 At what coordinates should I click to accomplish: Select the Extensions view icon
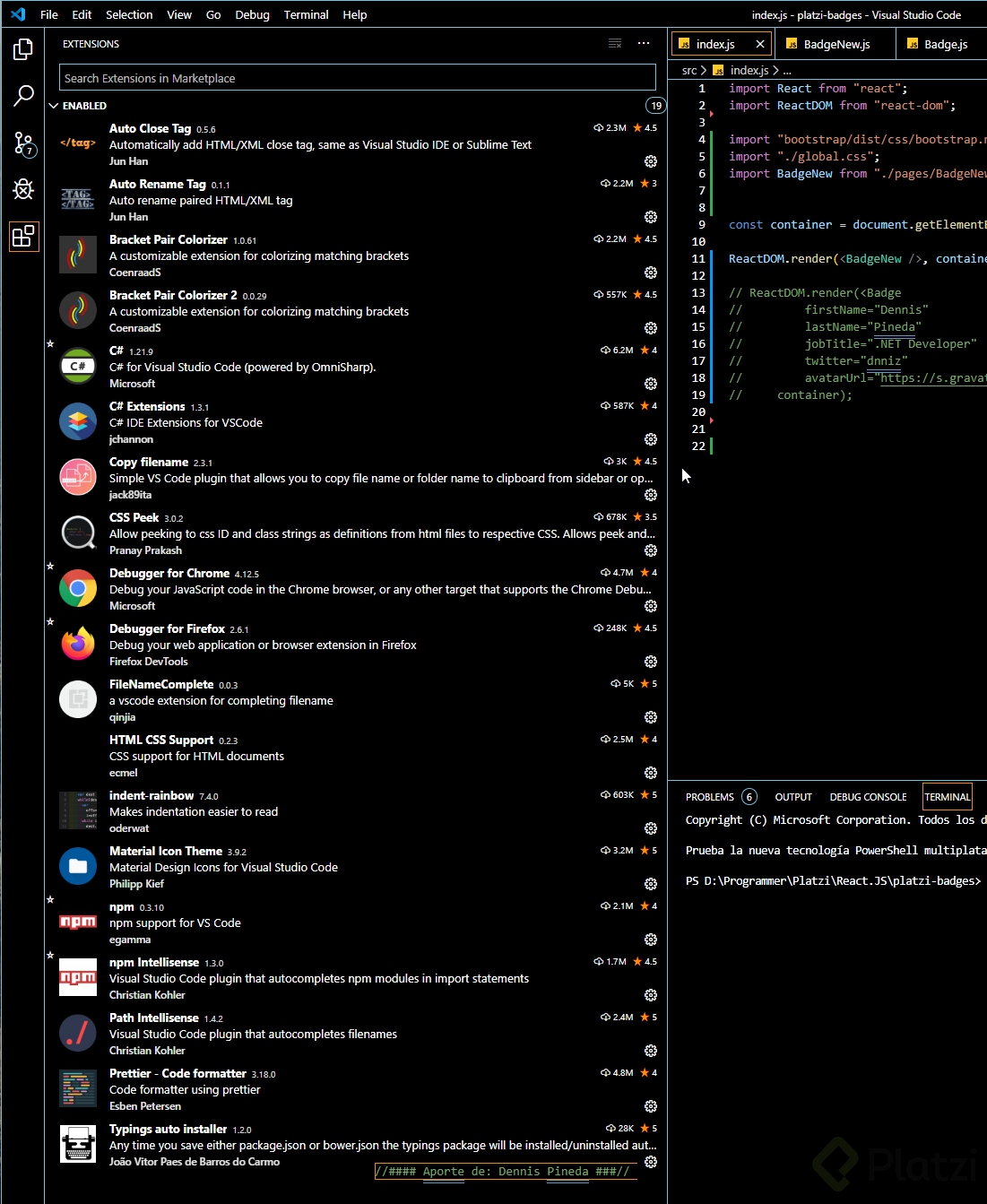23,237
